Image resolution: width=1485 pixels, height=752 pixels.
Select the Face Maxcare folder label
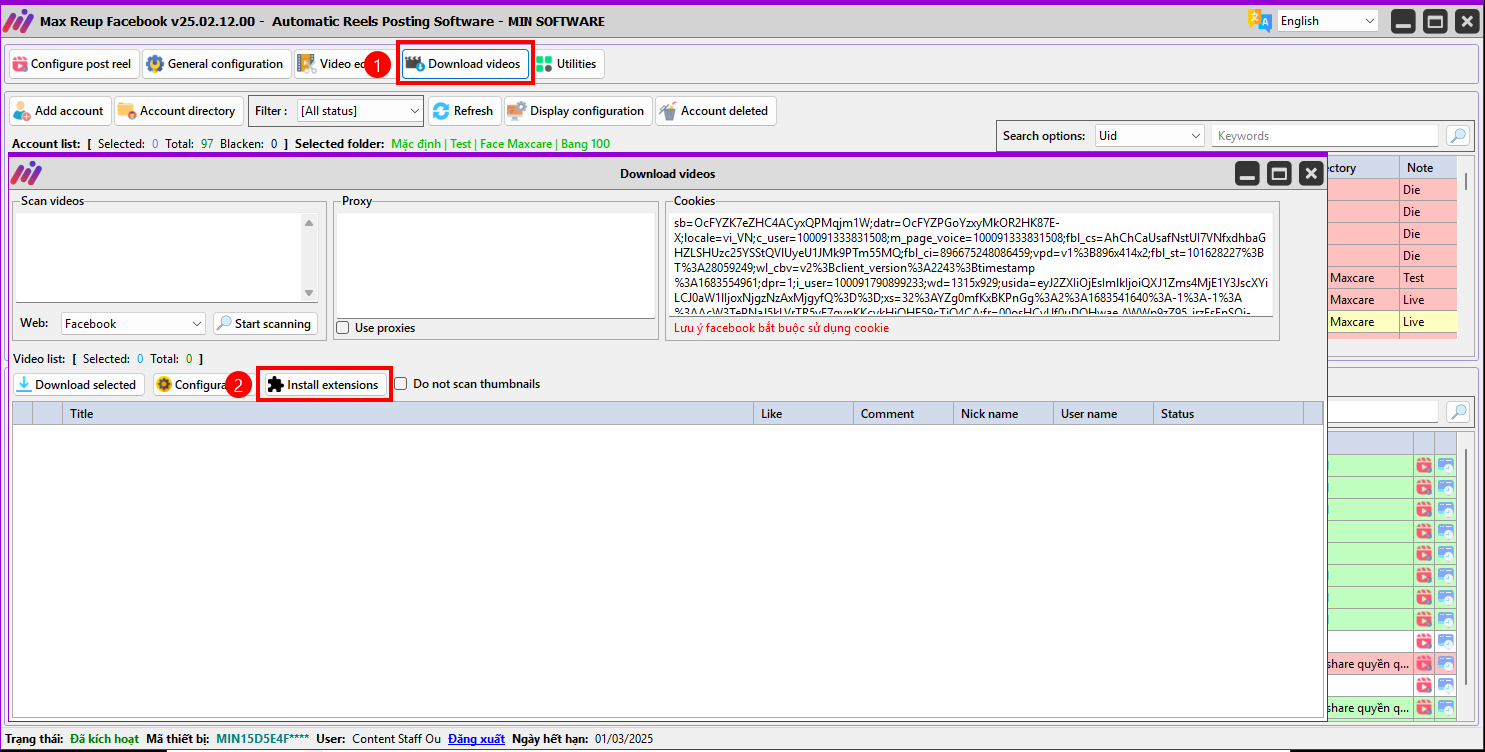coord(517,144)
